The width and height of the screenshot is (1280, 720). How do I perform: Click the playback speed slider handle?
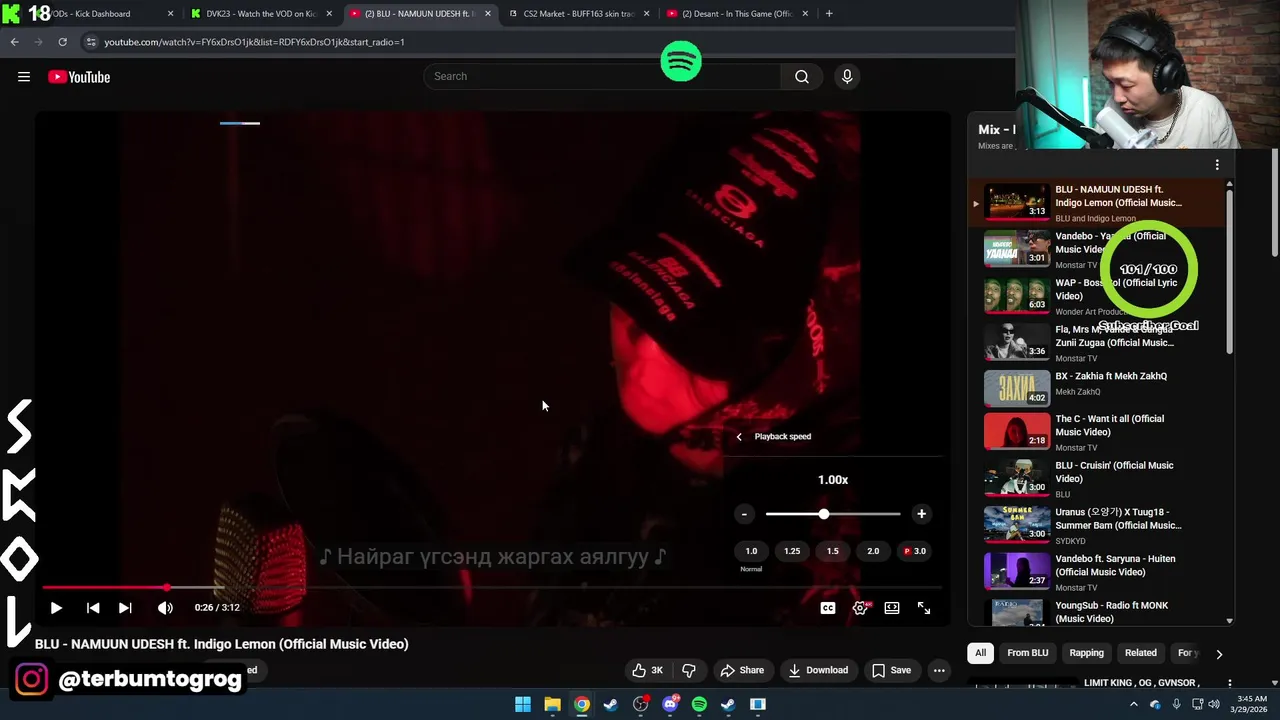824,514
